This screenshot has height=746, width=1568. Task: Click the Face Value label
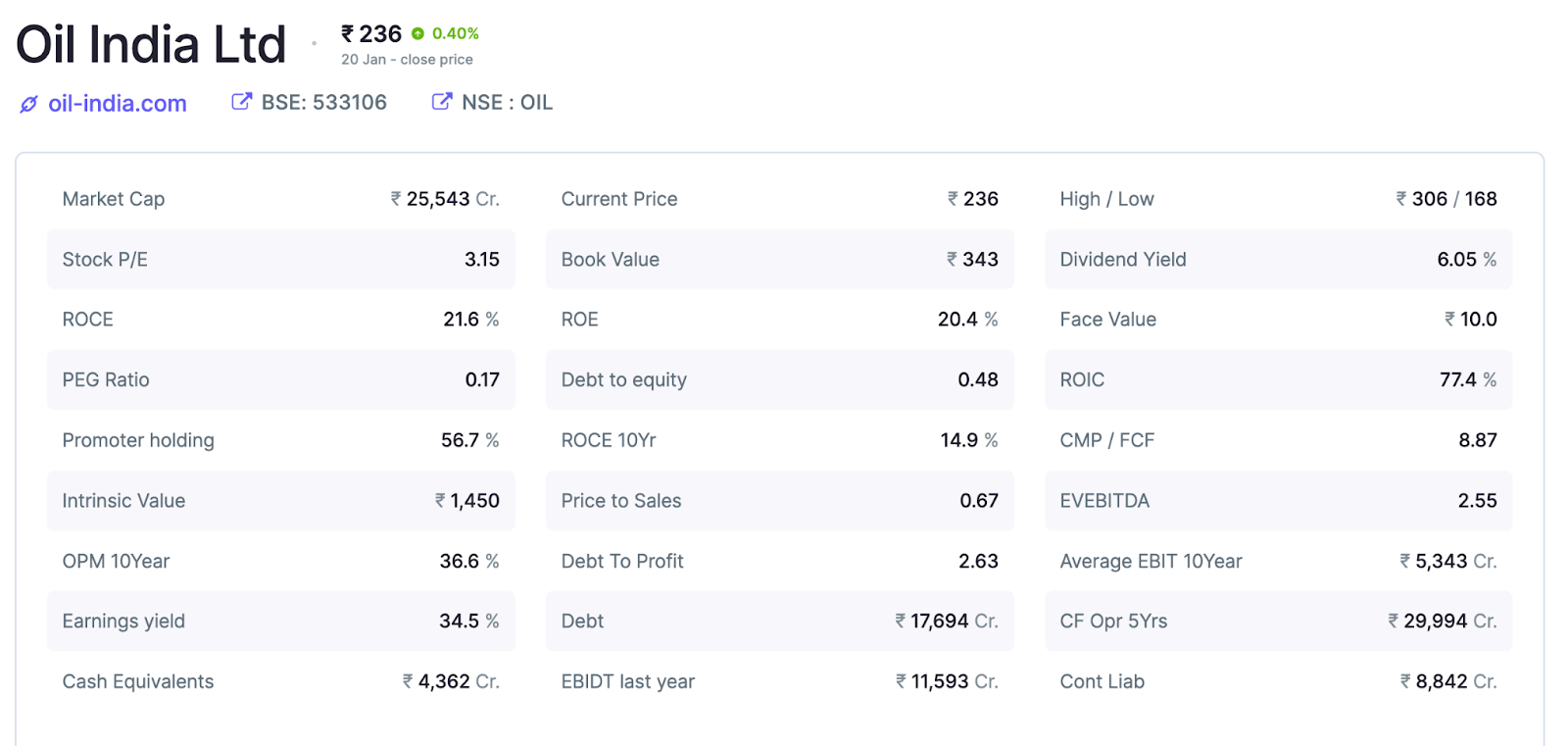(1108, 320)
